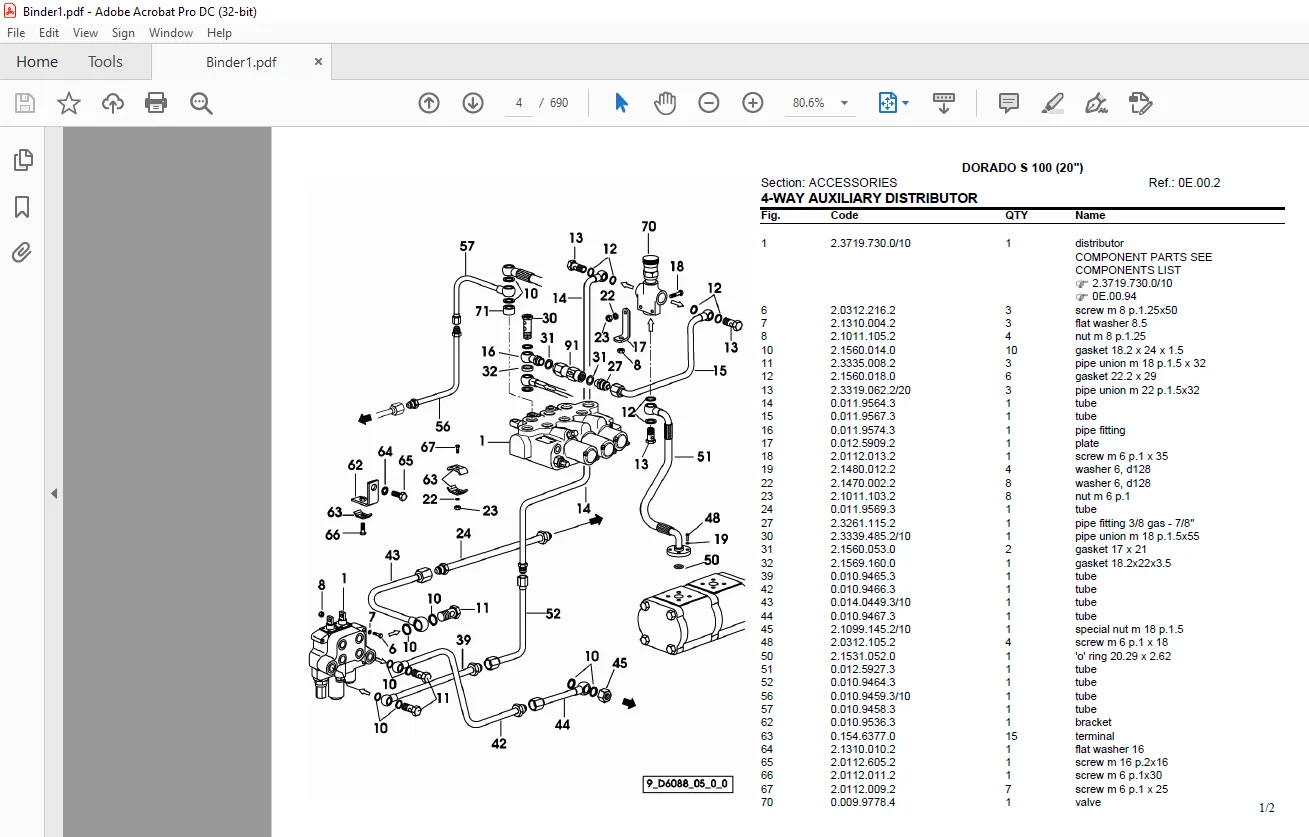Click the 'bracket' name in row 62
Image resolution: width=1309 pixels, height=837 pixels.
[x=1093, y=722]
